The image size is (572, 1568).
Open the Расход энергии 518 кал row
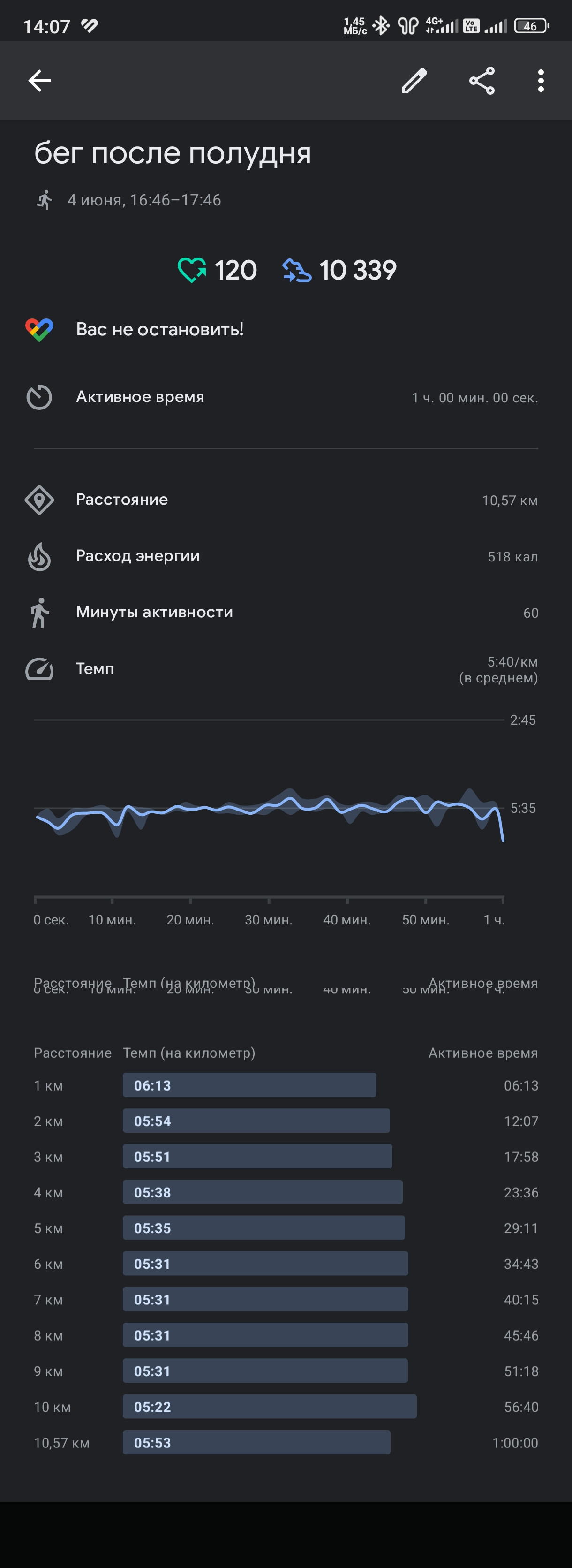(286, 556)
